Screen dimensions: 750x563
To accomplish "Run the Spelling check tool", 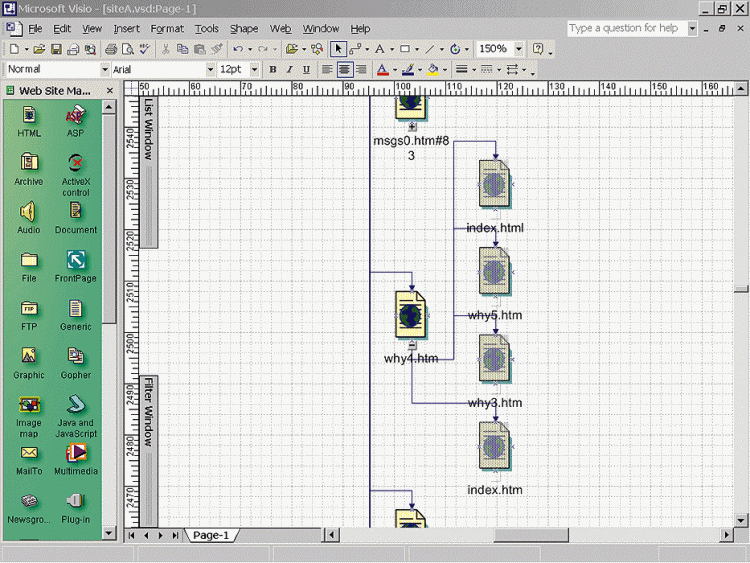I will [144, 49].
